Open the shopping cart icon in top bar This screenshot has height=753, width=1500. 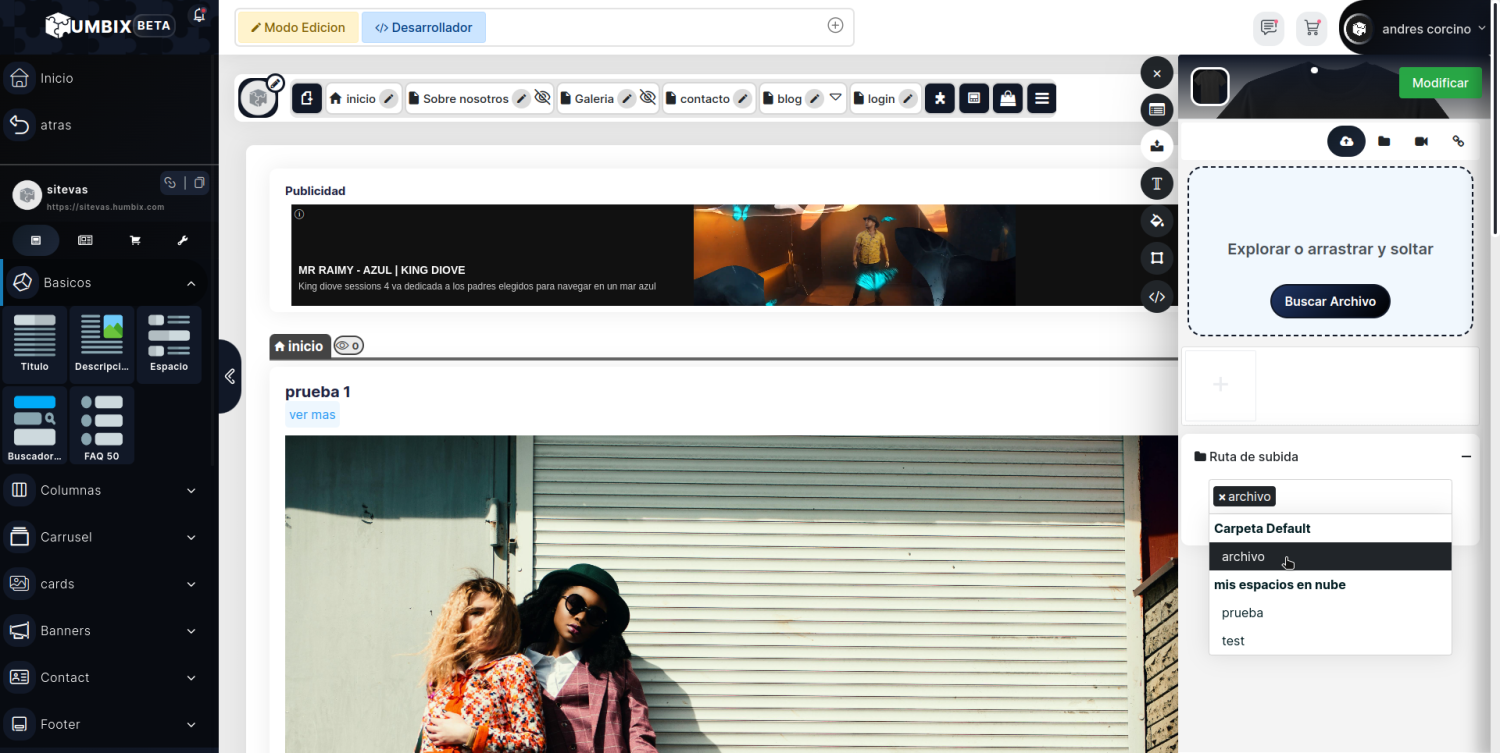pos(1311,28)
